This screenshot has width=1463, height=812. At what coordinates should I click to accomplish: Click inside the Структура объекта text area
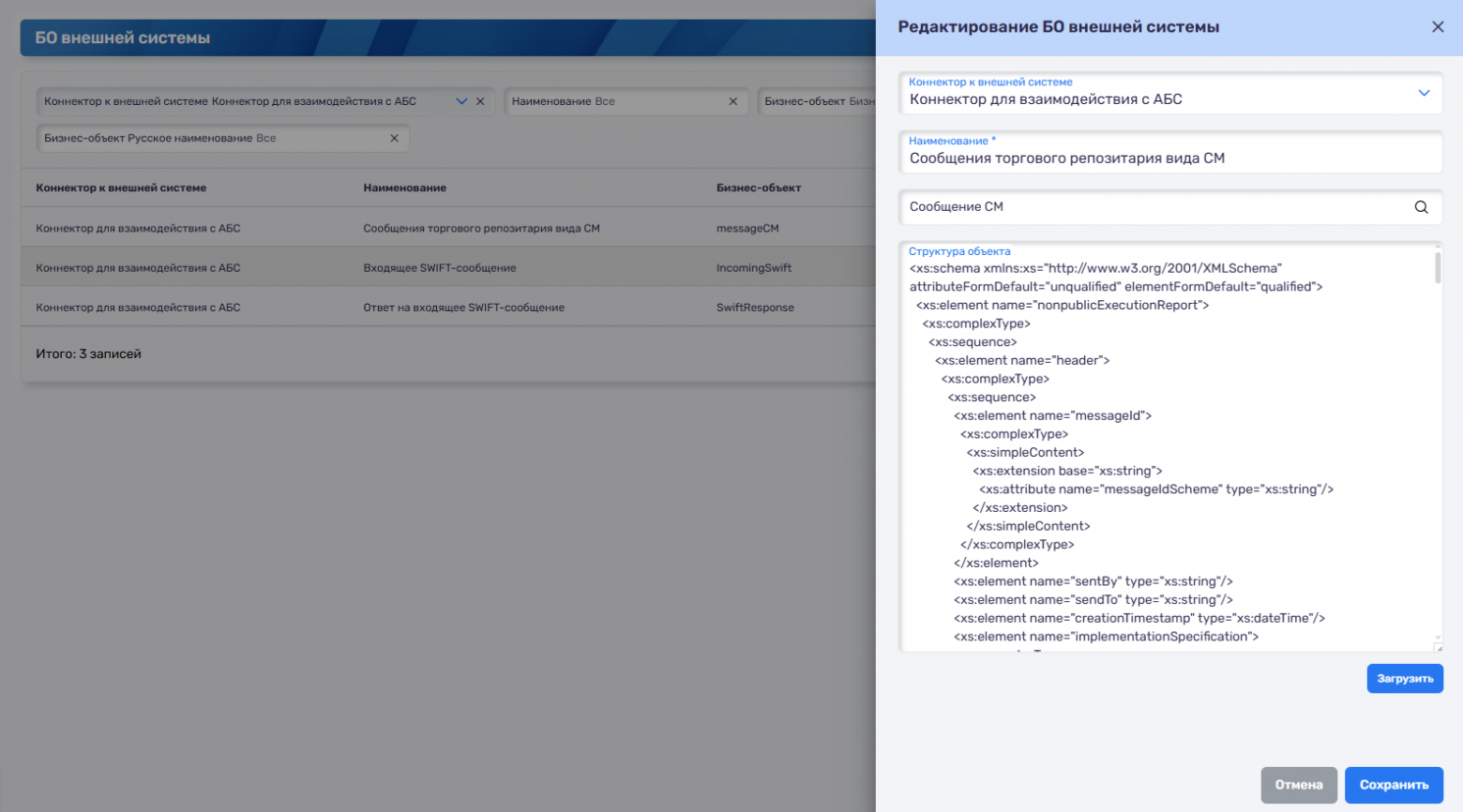(x=1163, y=450)
